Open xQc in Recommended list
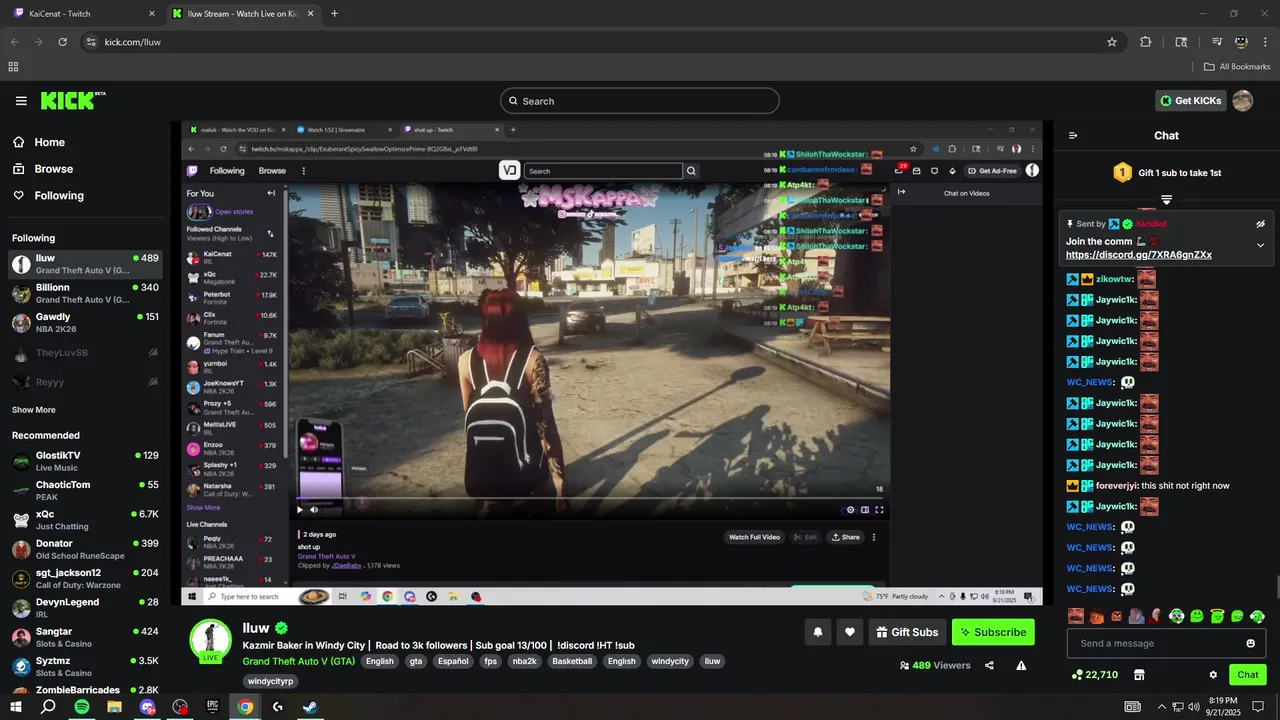The image size is (1280, 720). coord(85,520)
